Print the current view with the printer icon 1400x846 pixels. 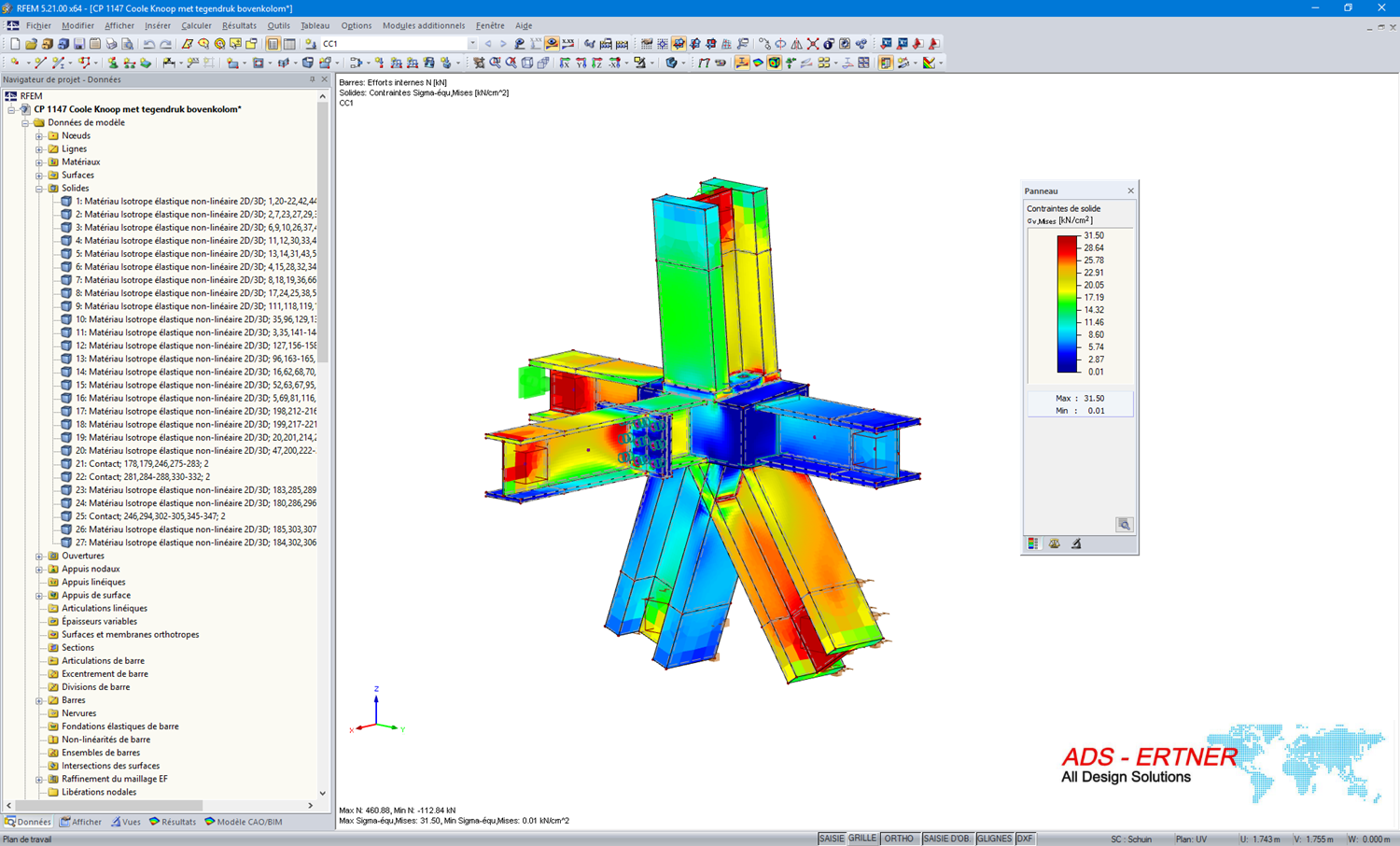point(112,43)
